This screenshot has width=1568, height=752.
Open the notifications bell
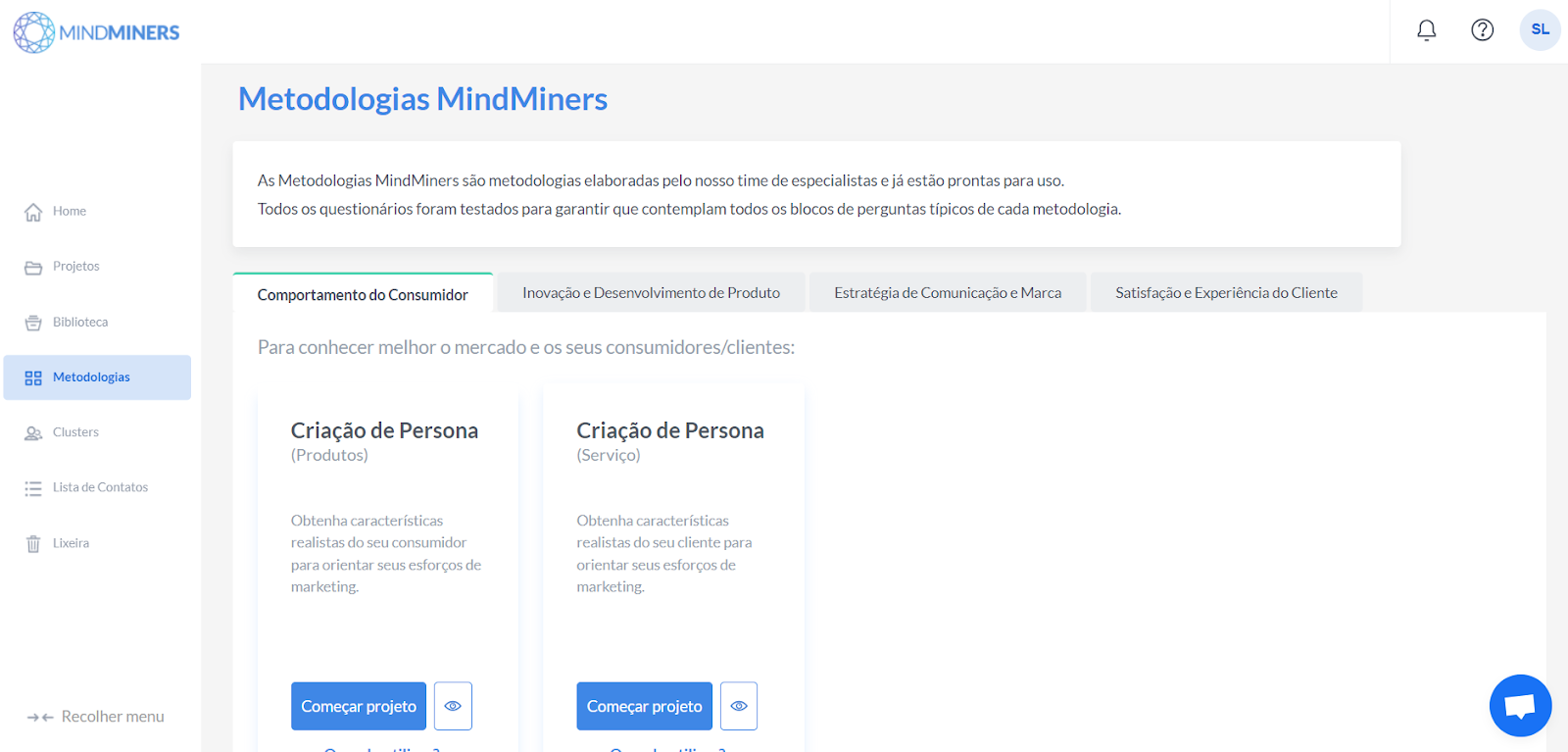click(x=1427, y=30)
